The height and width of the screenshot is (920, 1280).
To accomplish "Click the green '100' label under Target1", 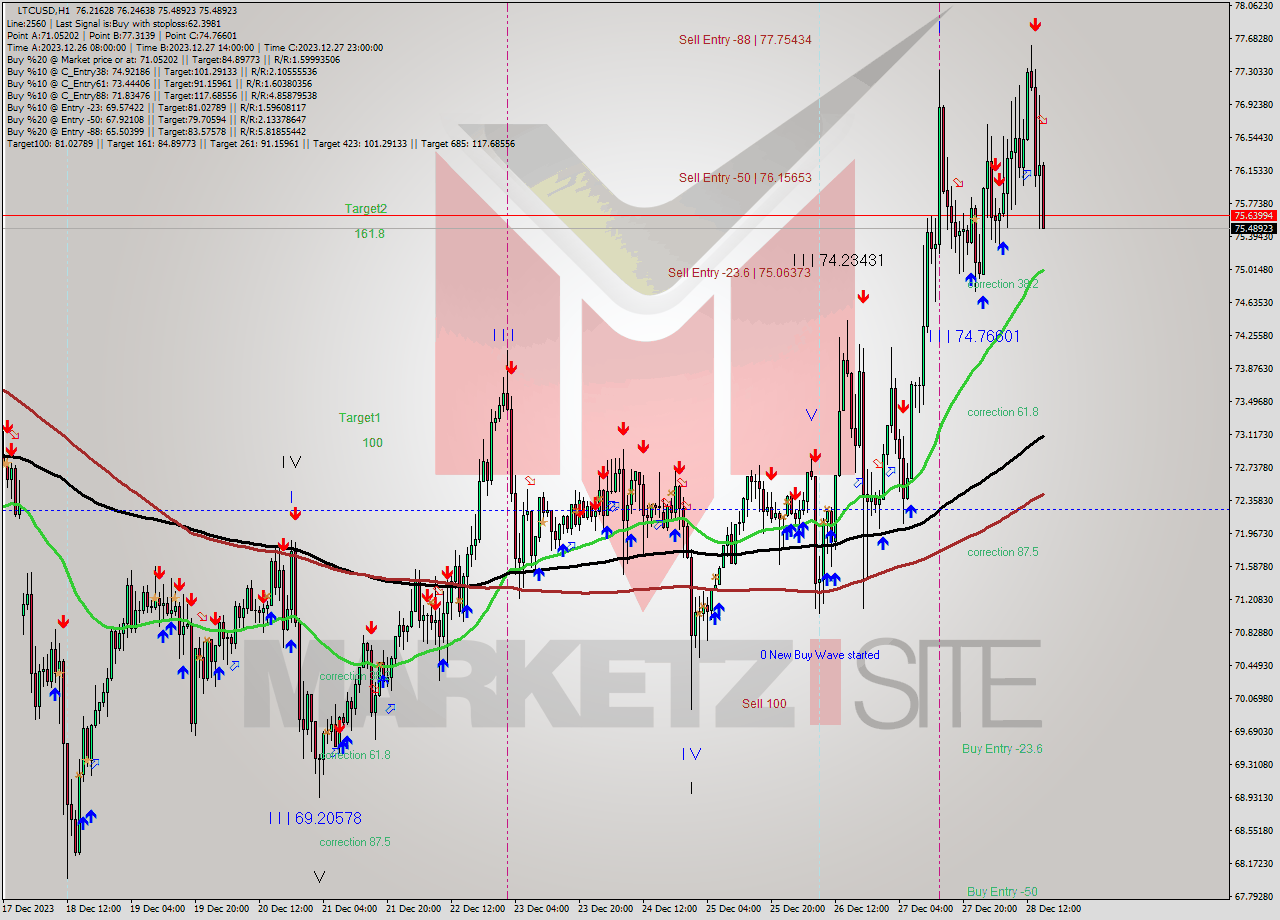I will coord(372,443).
